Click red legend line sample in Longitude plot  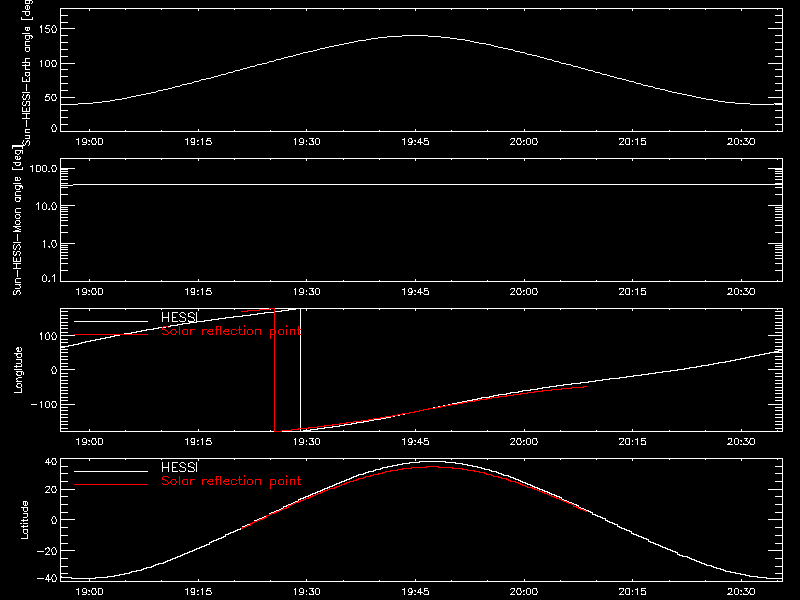(111, 335)
